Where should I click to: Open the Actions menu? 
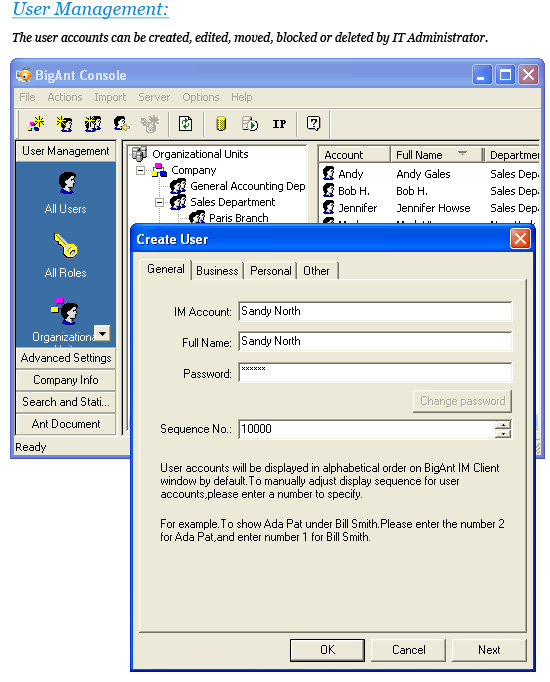[65, 97]
